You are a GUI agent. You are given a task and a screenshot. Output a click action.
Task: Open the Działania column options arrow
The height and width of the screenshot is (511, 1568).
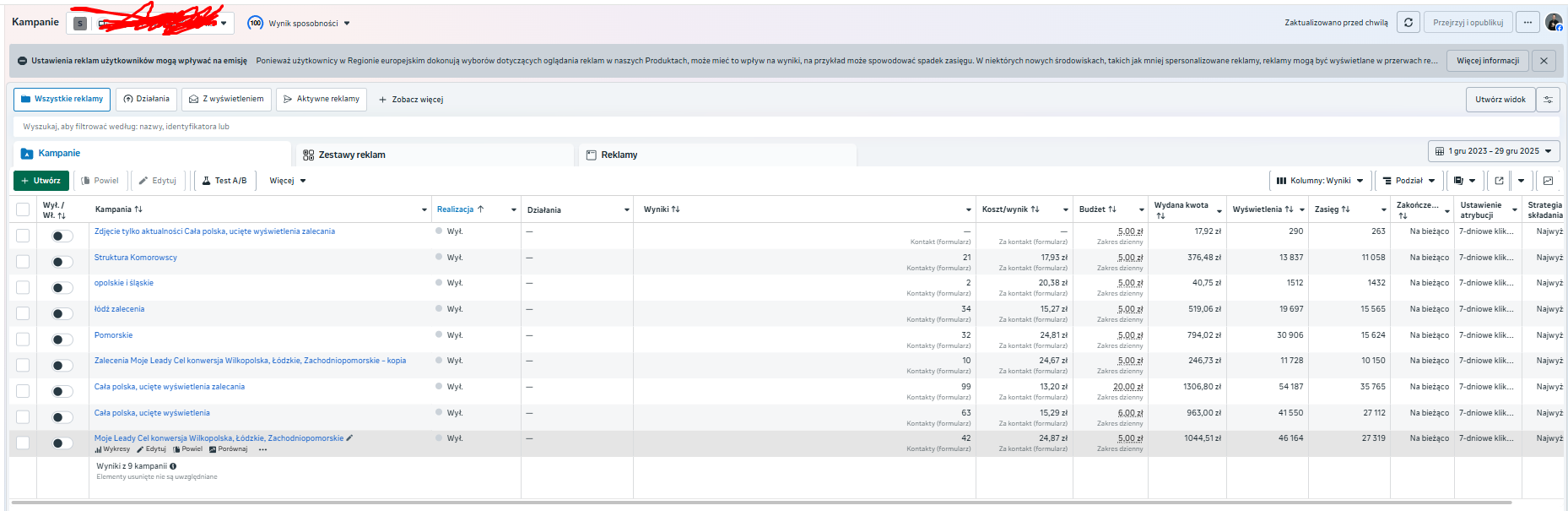coord(626,209)
